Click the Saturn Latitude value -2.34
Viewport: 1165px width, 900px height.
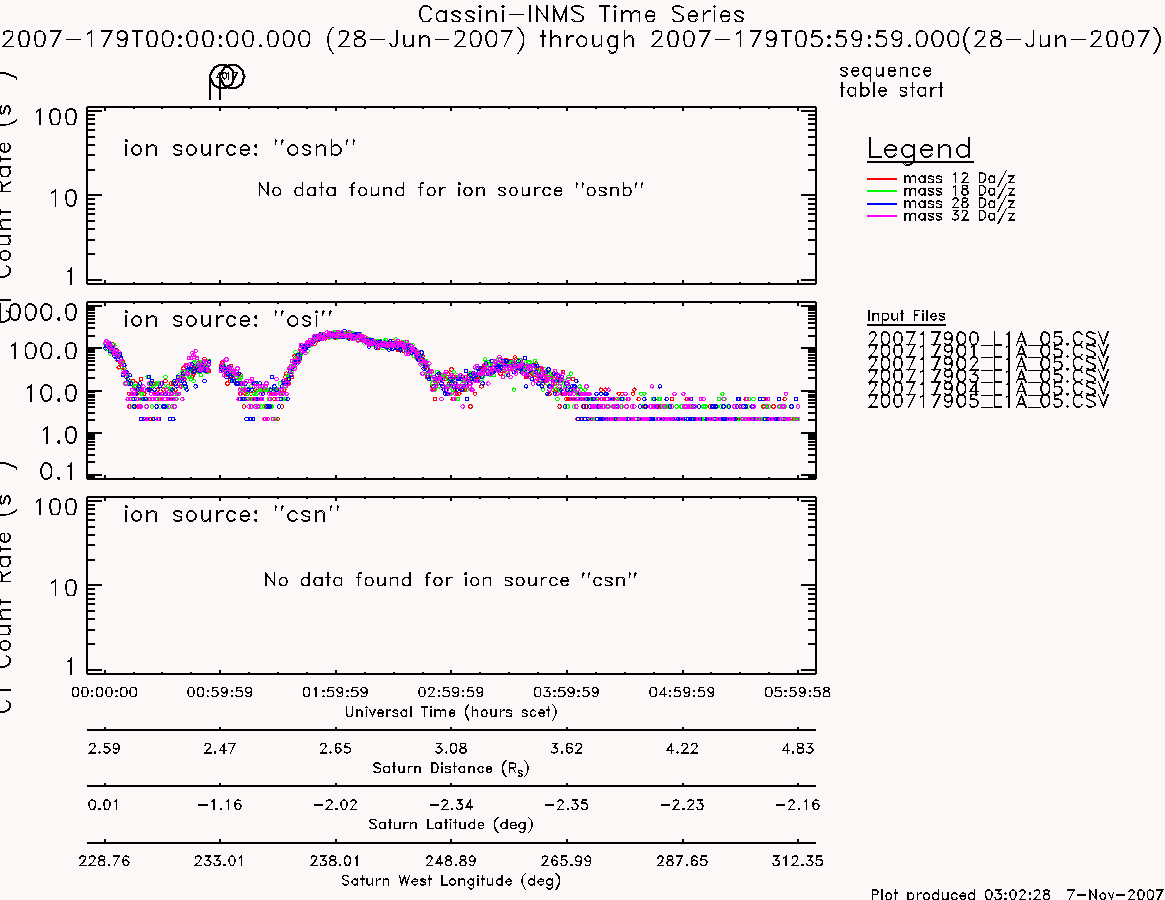coord(450,805)
